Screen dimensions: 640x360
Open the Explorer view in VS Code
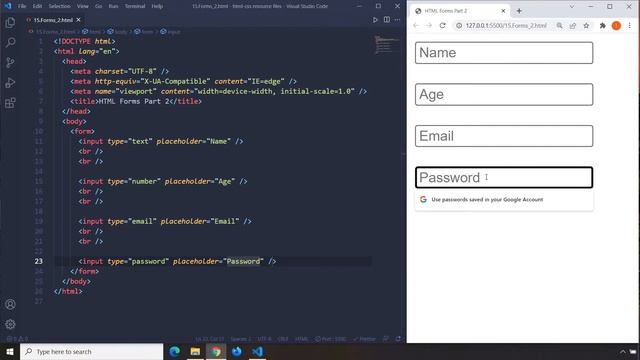click(x=10, y=22)
